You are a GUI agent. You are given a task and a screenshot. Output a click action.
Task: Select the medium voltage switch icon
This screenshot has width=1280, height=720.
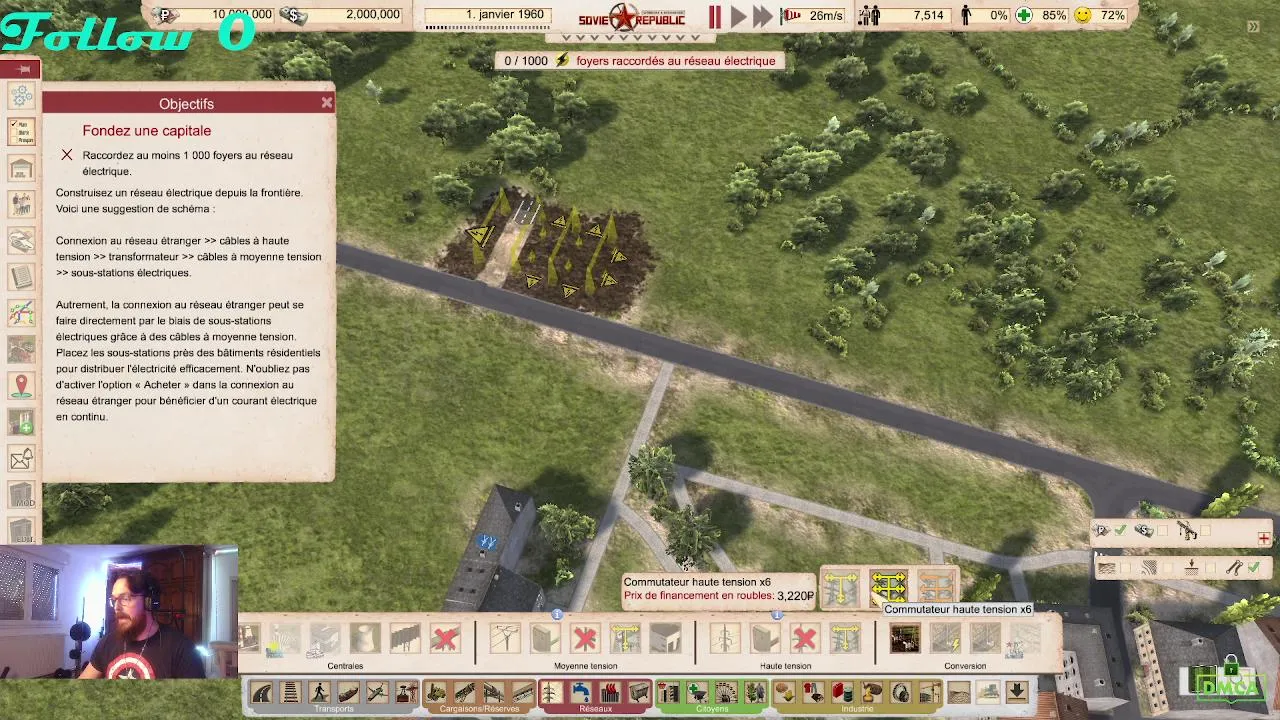point(625,638)
